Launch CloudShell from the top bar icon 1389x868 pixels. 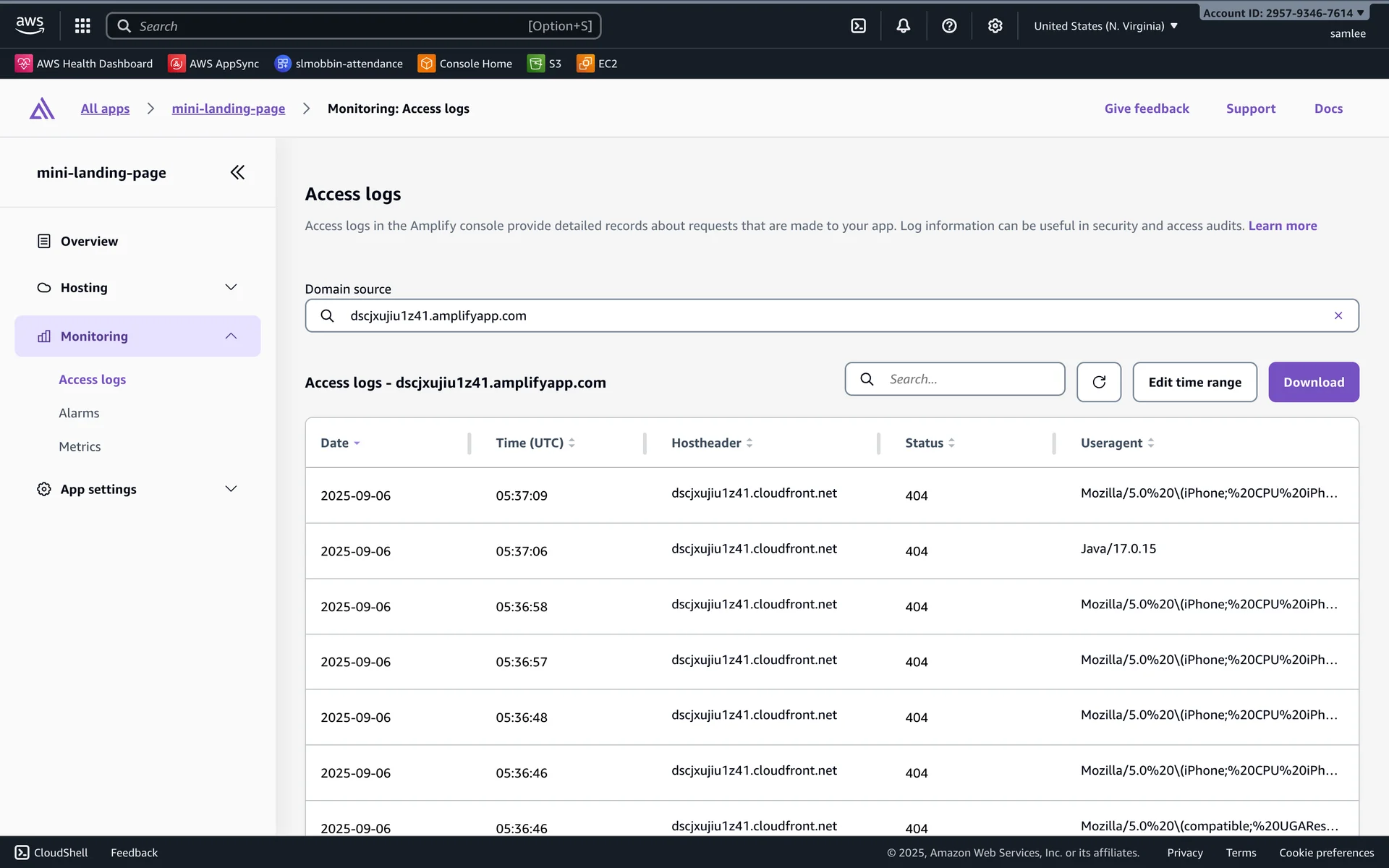pos(858,26)
